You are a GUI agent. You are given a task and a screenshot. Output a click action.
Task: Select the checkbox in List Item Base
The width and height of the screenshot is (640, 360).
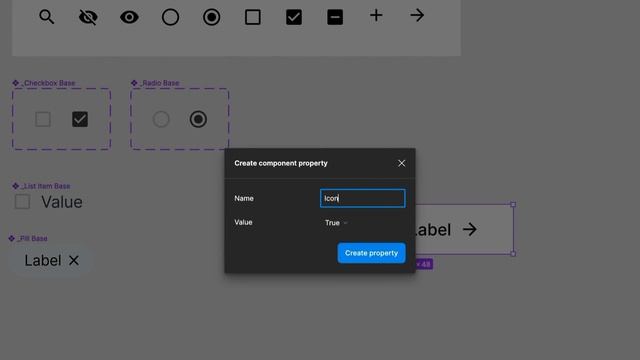[22, 202]
